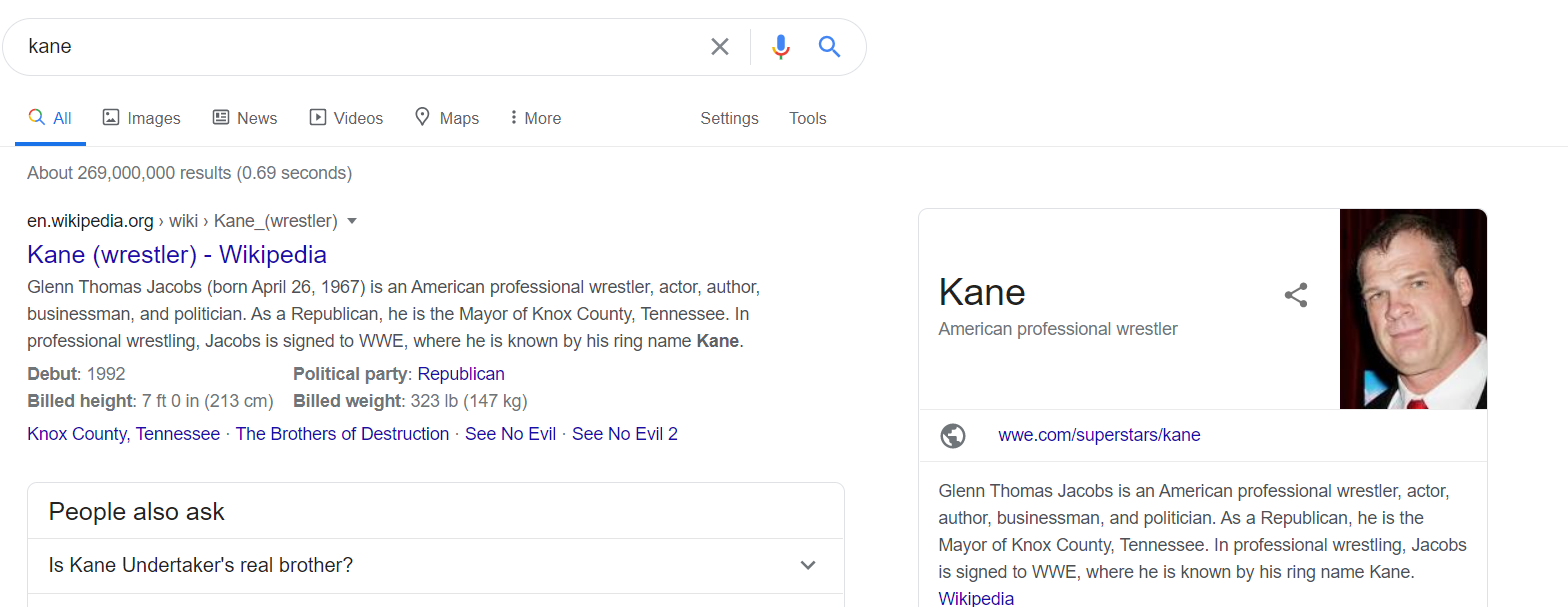
Task: Open The Brothers of Destruction link
Action: [x=342, y=434]
